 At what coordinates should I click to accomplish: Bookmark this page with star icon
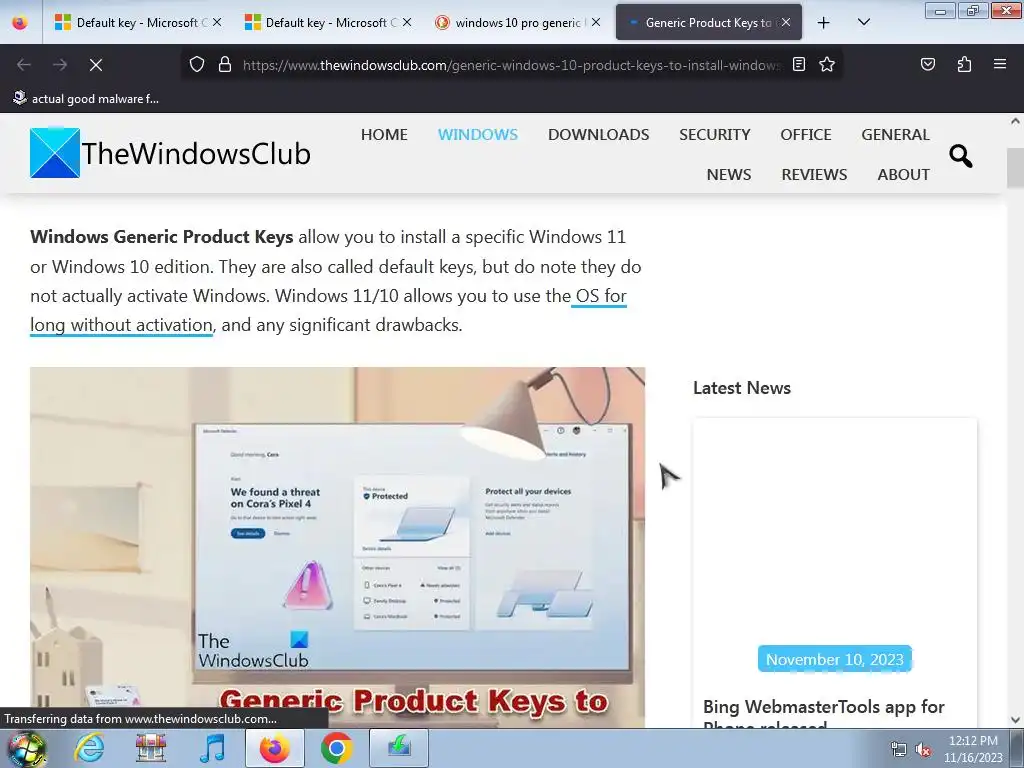click(827, 65)
